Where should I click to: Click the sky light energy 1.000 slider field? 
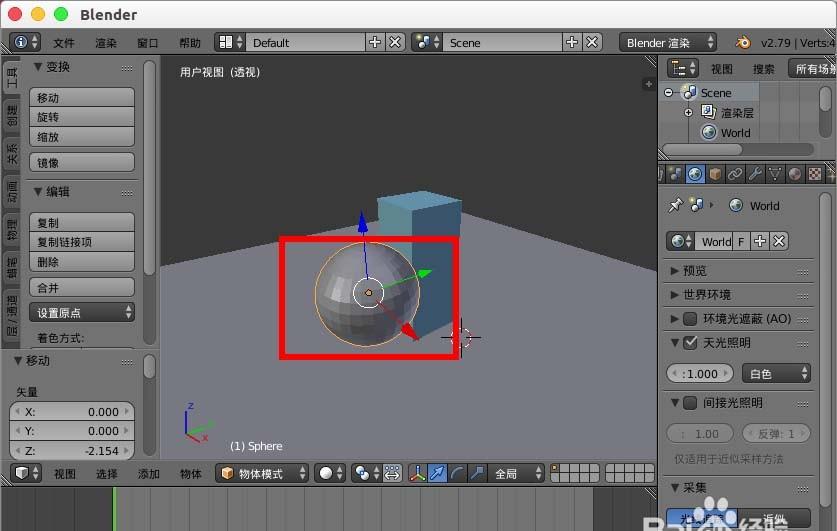[x=700, y=373]
